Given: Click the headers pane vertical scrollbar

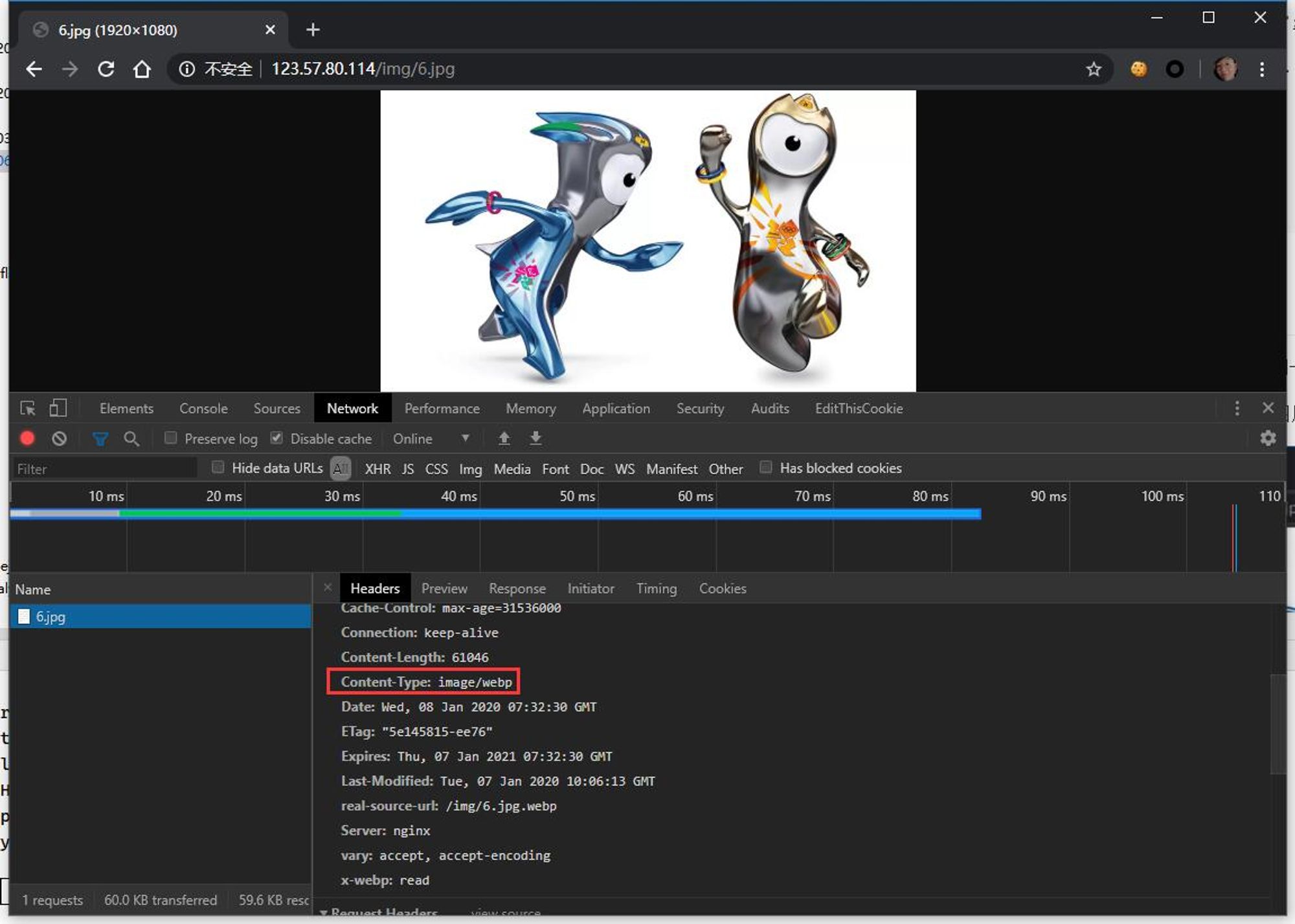Looking at the screenshot, I should coord(1278,724).
